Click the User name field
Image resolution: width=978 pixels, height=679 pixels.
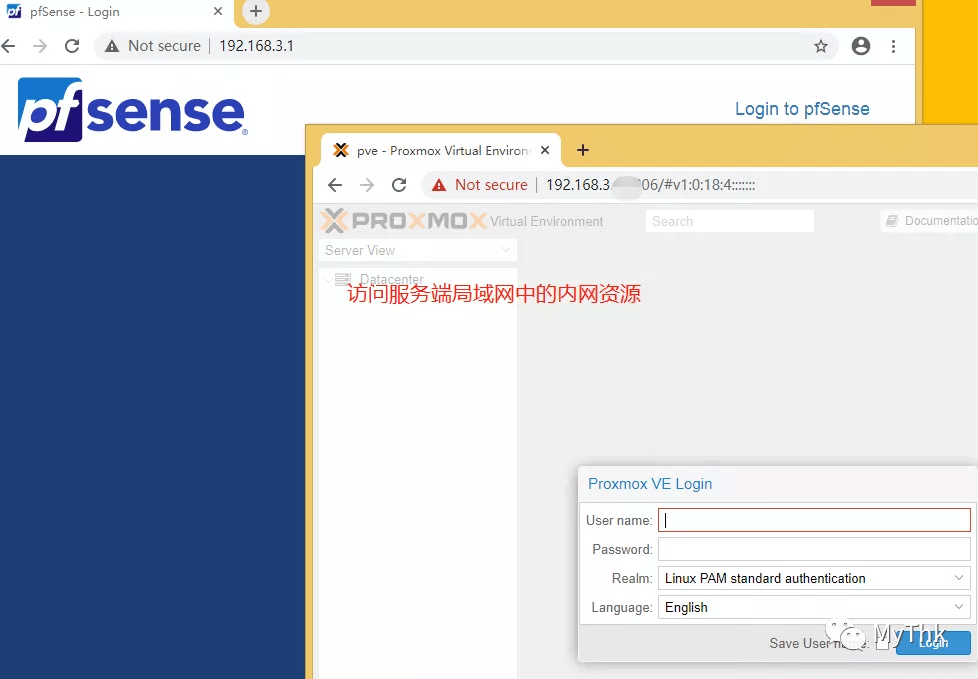click(x=814, y=520)
